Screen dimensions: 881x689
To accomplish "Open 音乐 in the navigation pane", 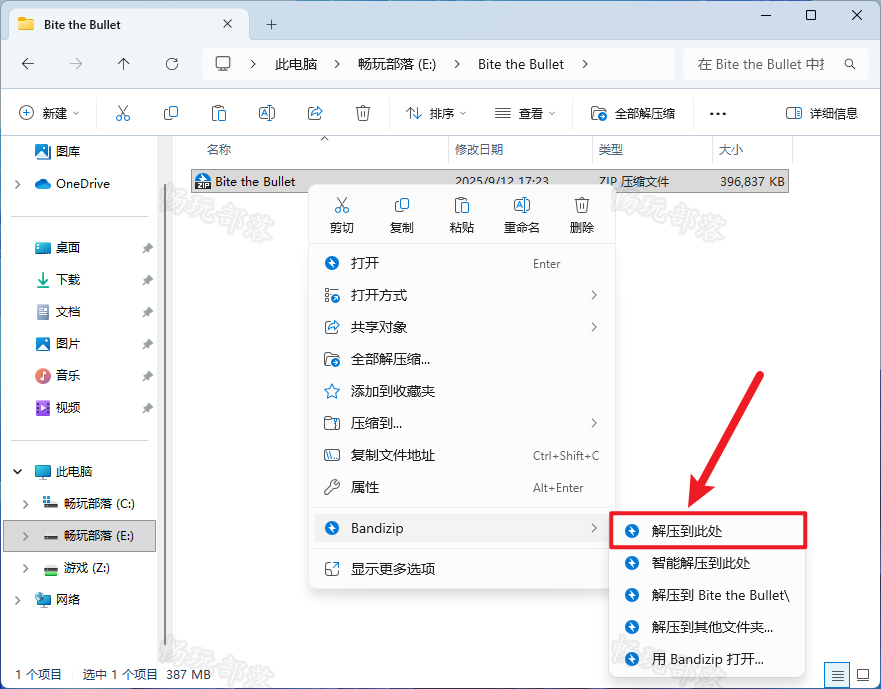I will 68,375.
